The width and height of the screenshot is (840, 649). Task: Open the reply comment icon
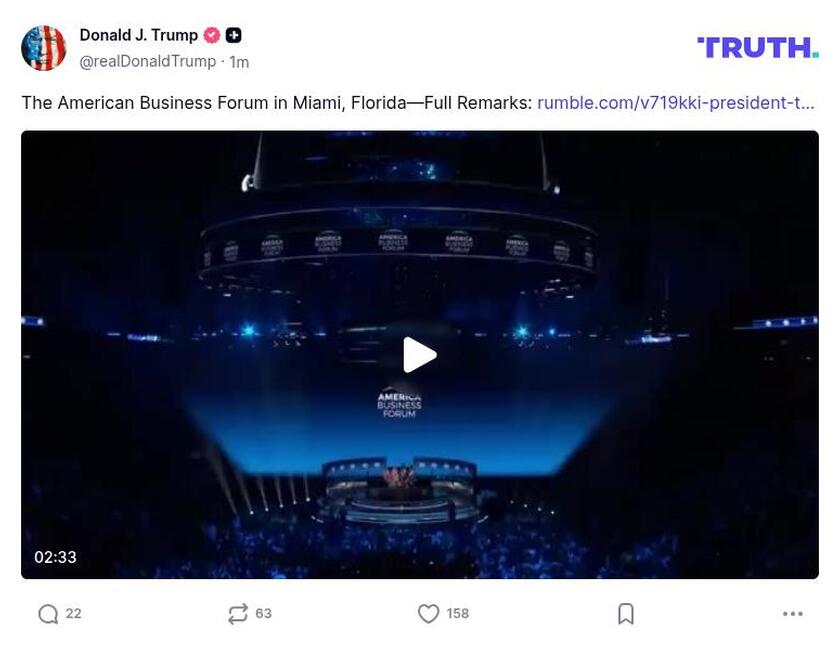(48, 614)
